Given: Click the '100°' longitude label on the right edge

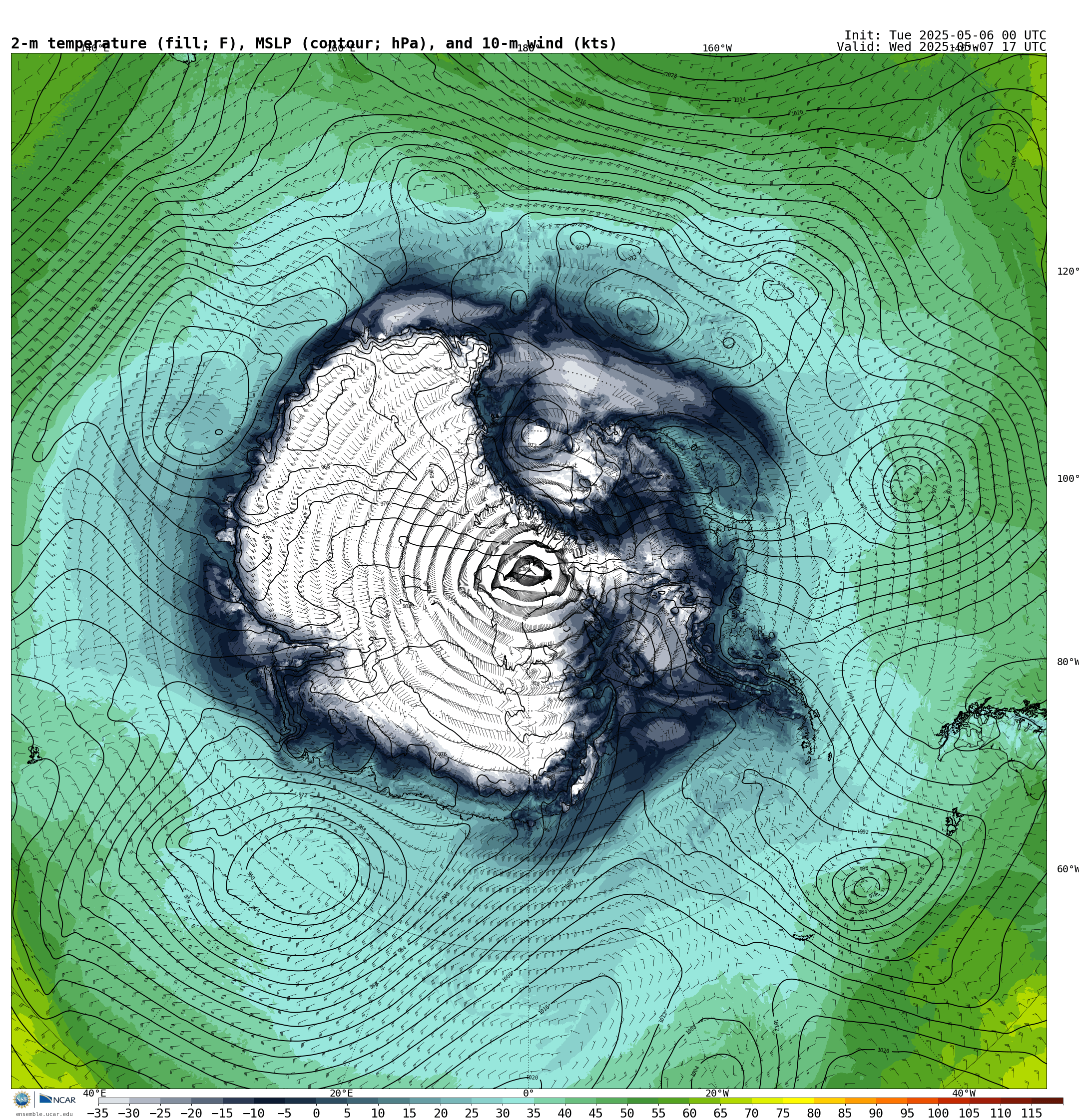Looking at the screenshot, I should [1068, 479].
